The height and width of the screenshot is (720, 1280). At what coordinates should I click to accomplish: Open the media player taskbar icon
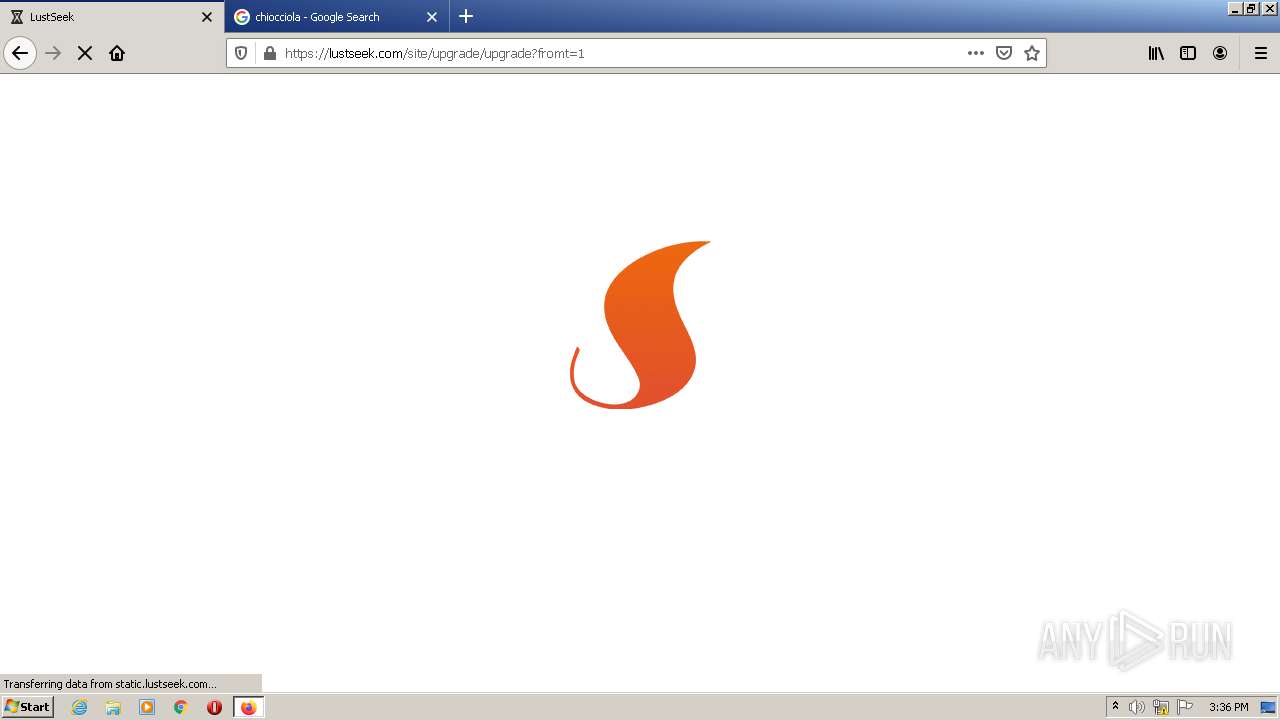click(x=147, y=707)
